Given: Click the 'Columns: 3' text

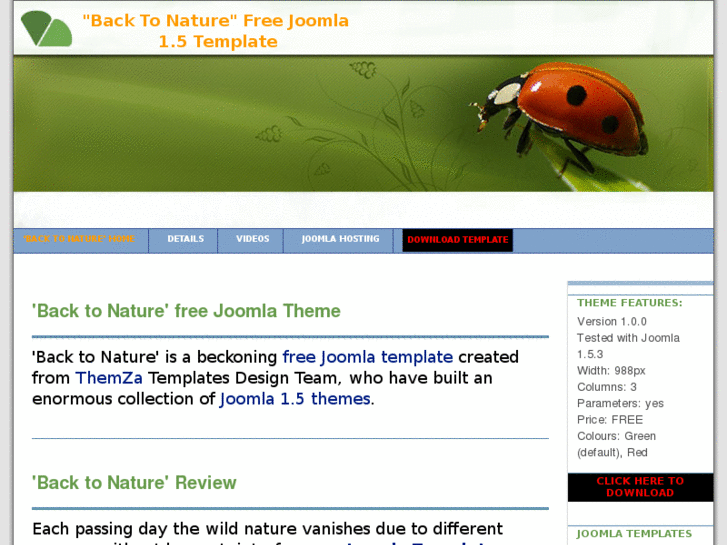Looking at the screenshot, I should click(606, 387).
